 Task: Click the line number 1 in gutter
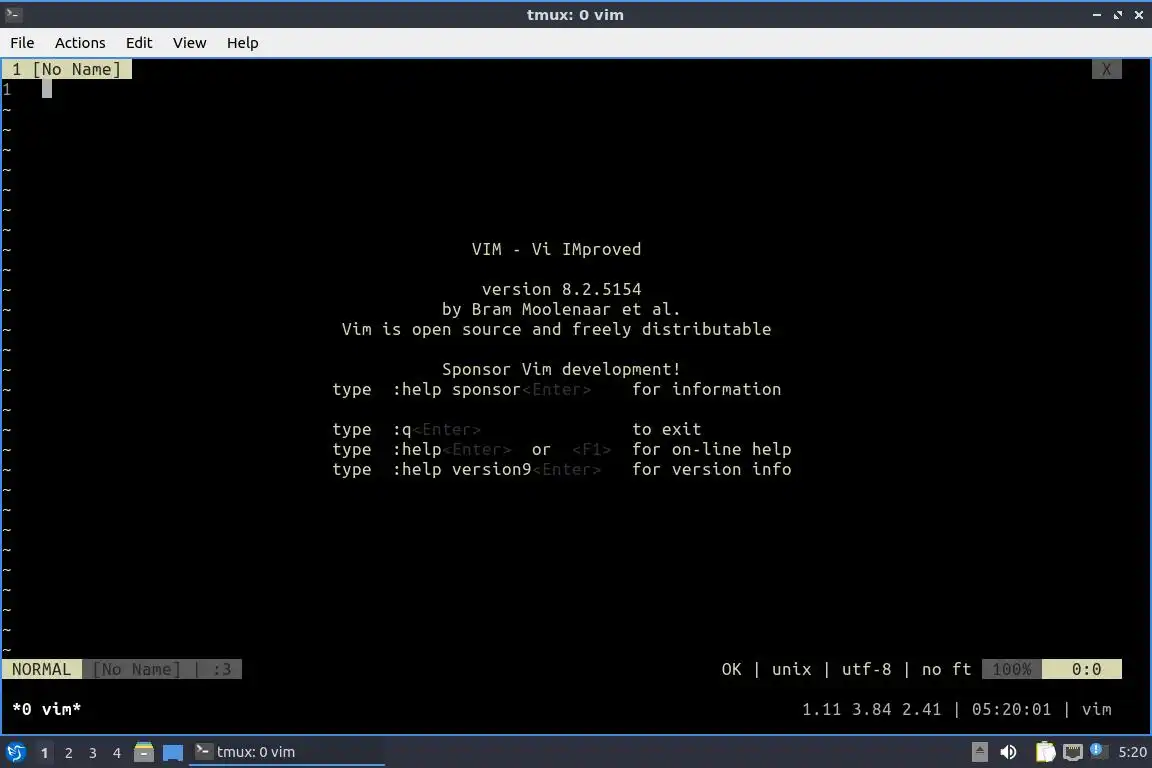tap(7, 90)
